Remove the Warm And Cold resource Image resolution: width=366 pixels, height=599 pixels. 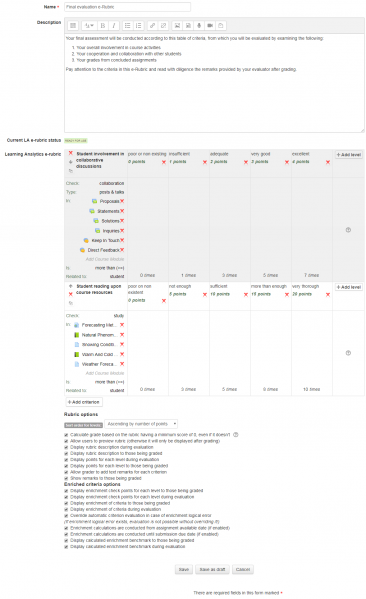click(x=122, y=354)
